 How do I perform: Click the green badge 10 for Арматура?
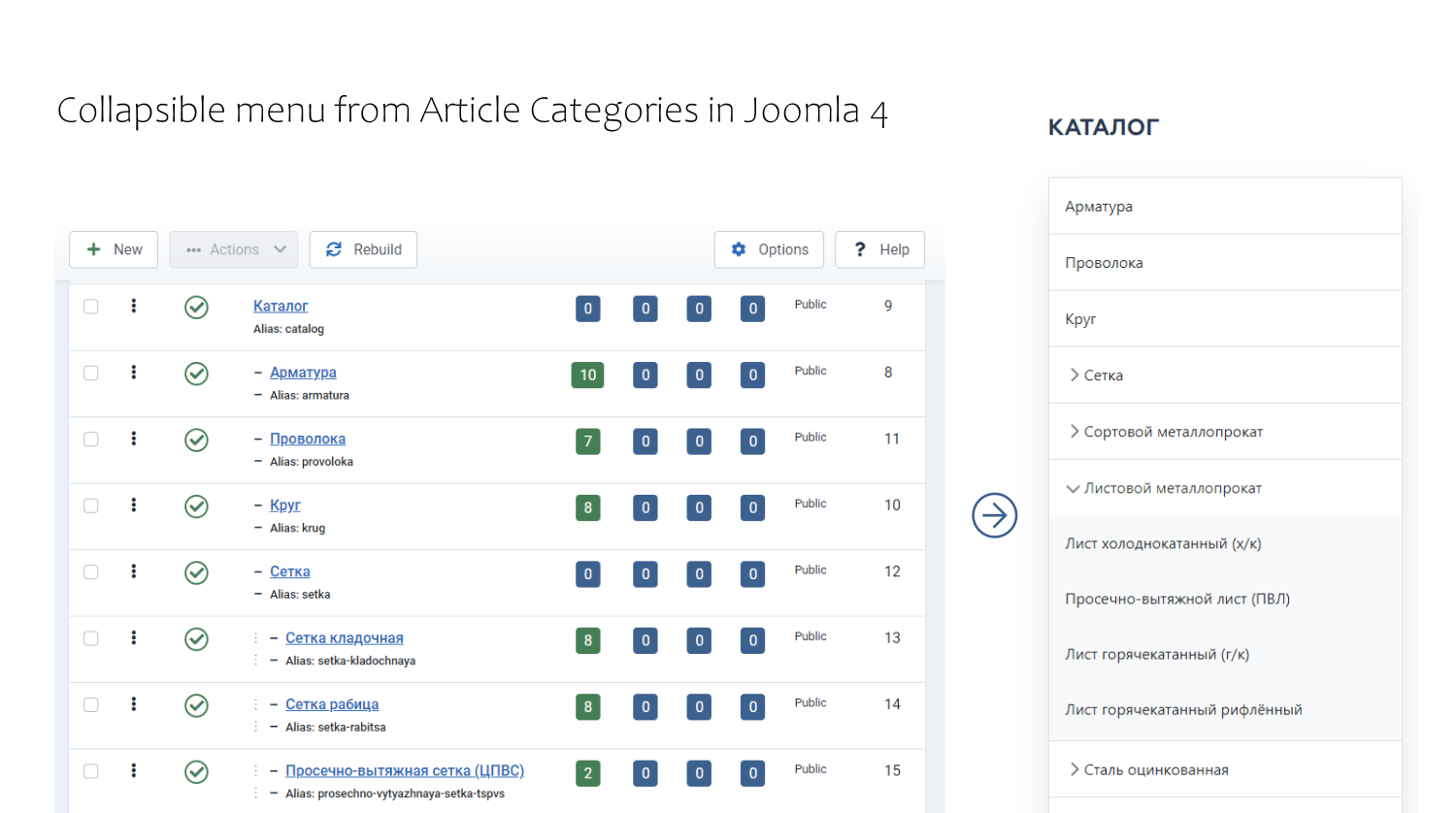pyautogui.click(x=587, y=375)
